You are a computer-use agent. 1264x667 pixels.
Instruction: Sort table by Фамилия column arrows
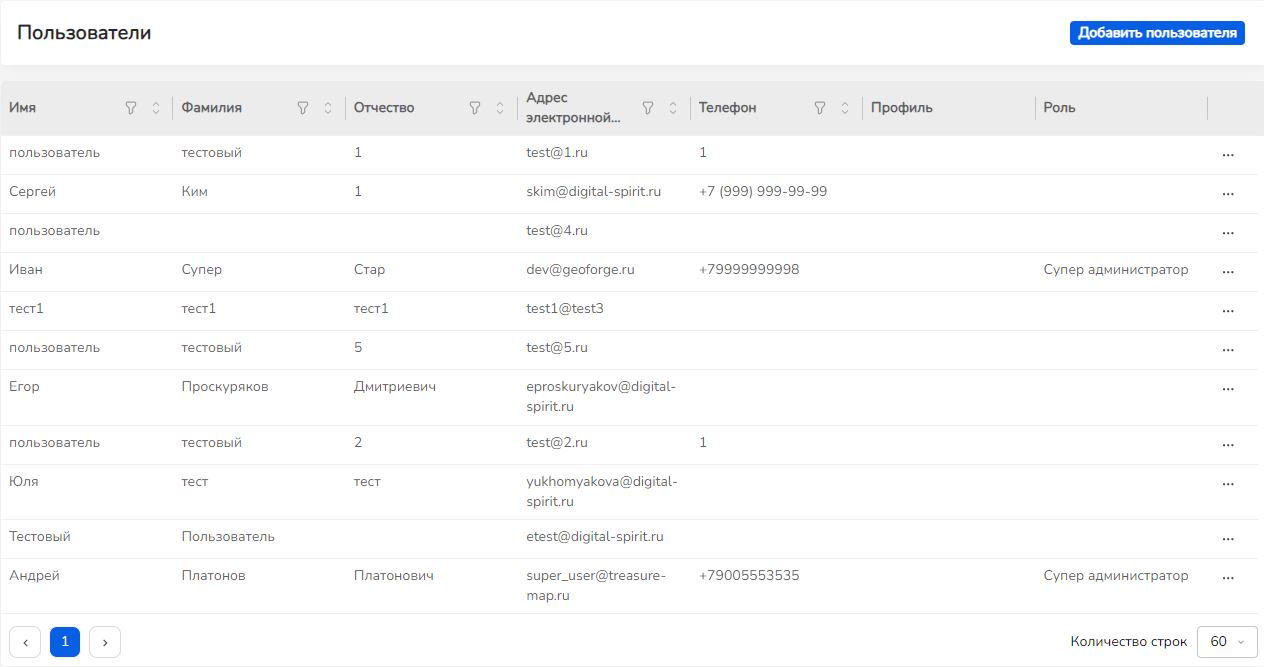(328, 108)
